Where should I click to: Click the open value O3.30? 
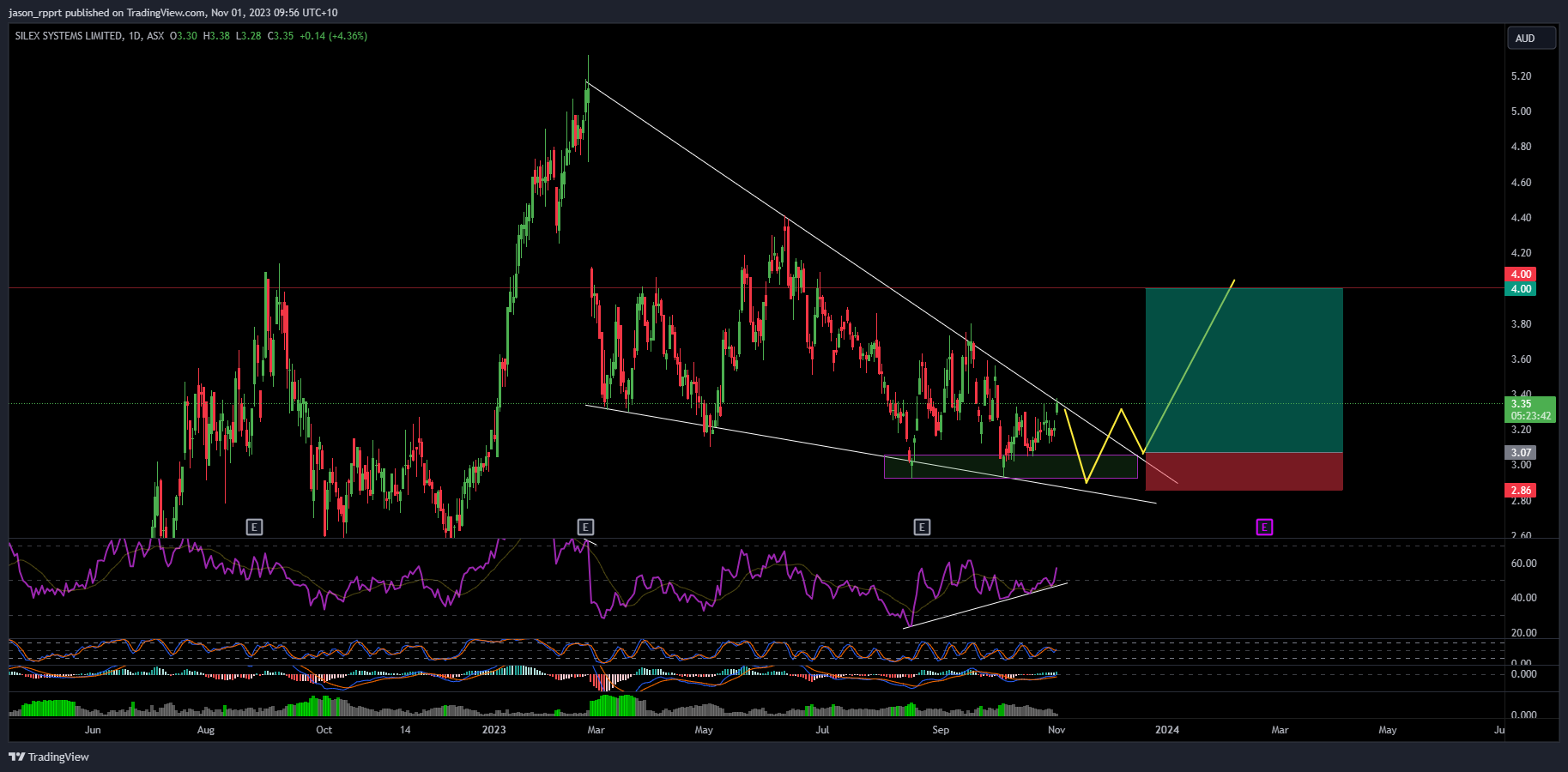click(x=184, y=36)
